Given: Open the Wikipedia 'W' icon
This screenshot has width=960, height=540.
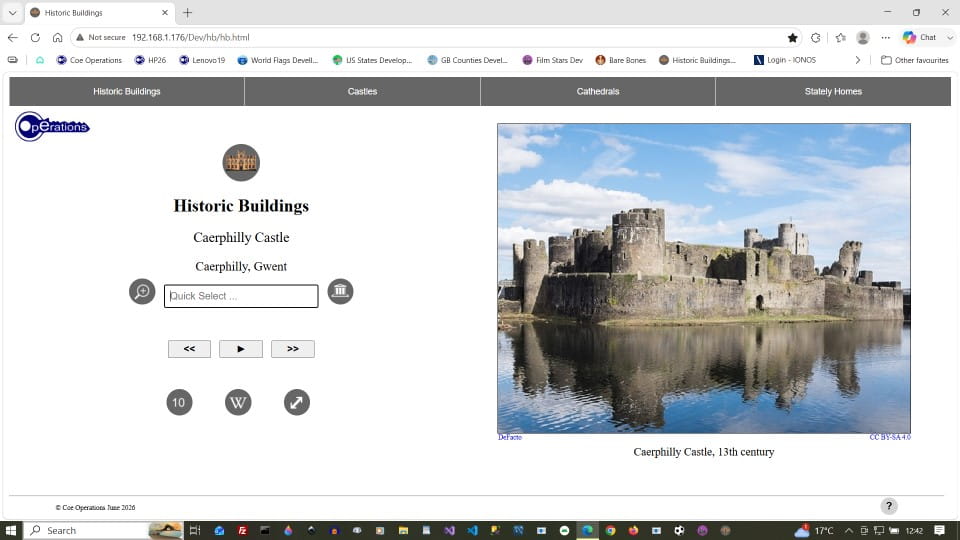Looking at the screenshot, I should pyautogui.click(x=238, y=402).
